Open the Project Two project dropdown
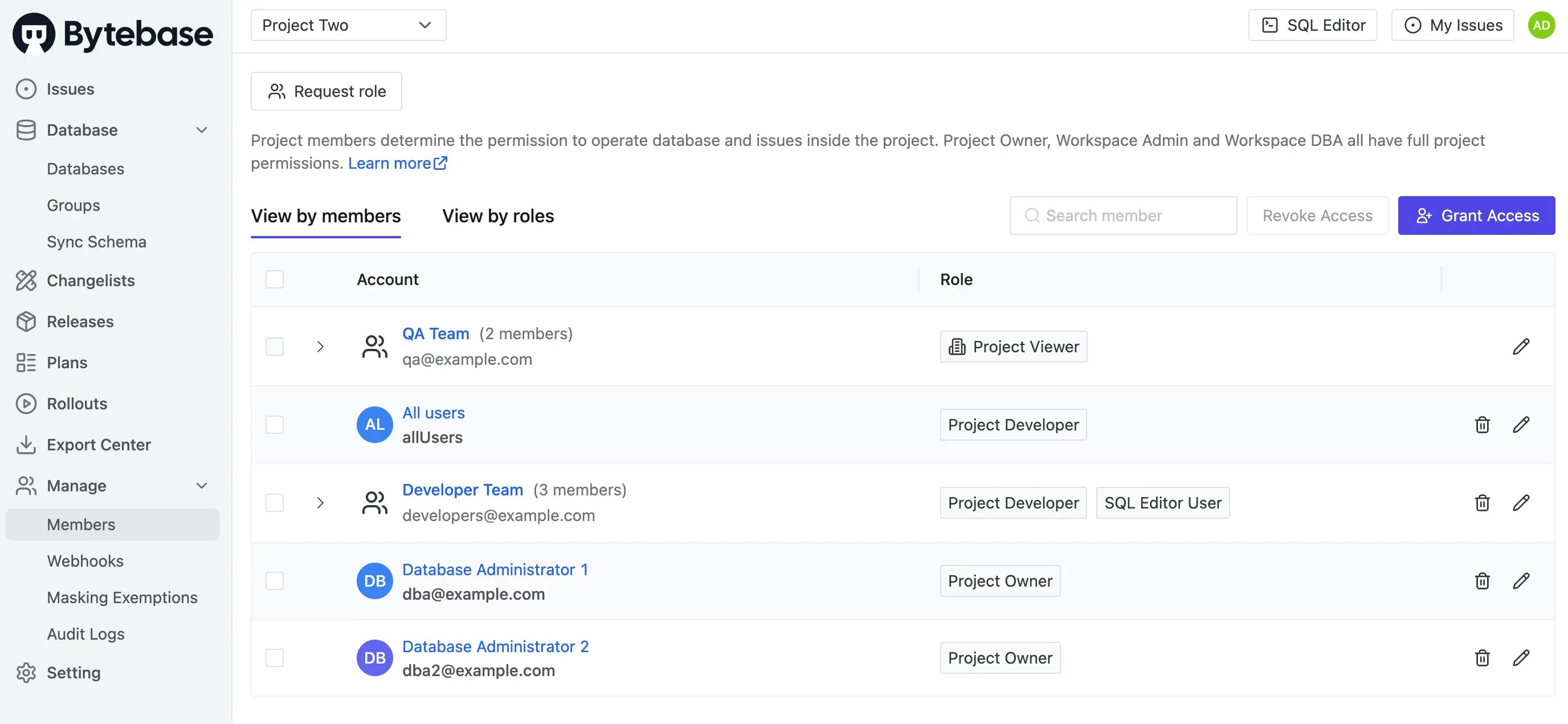The width and height of the screenshot is (1568, 724). (348, 25)
